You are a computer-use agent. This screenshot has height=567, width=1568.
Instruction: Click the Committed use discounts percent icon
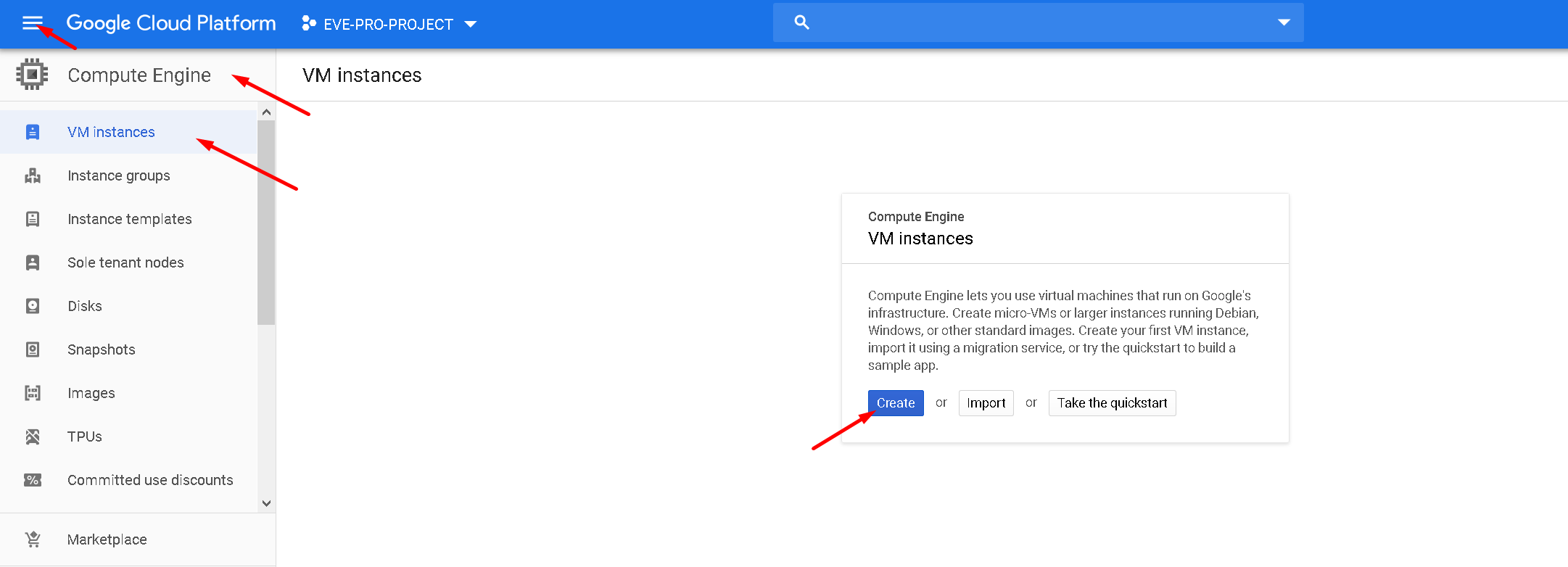coord(33,480)
